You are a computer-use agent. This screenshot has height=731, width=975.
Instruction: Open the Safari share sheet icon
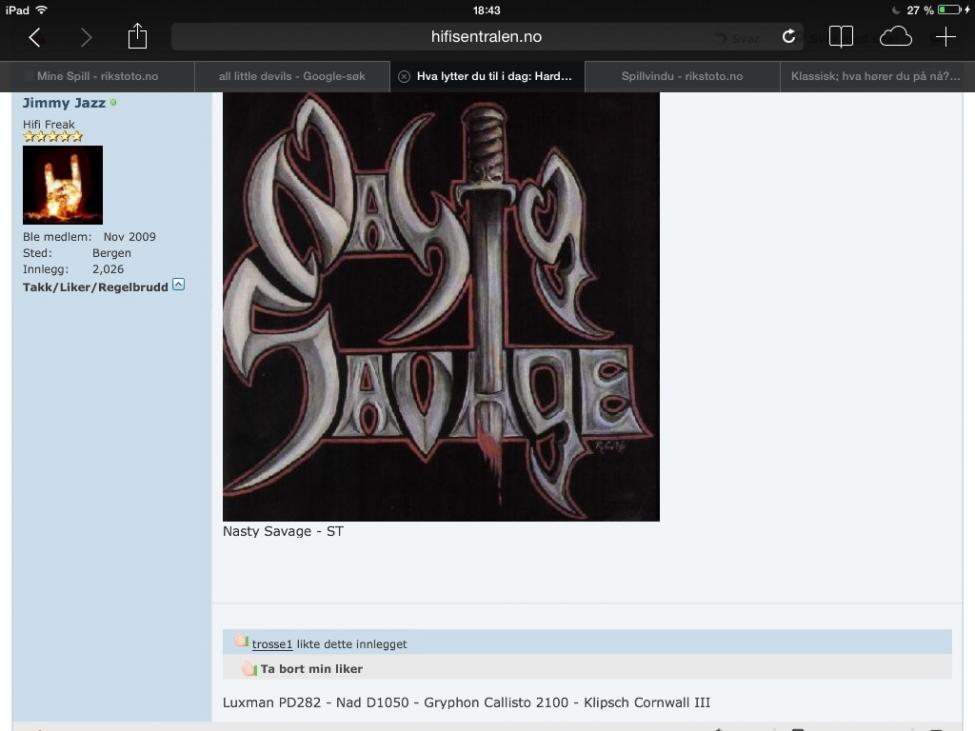137,36
